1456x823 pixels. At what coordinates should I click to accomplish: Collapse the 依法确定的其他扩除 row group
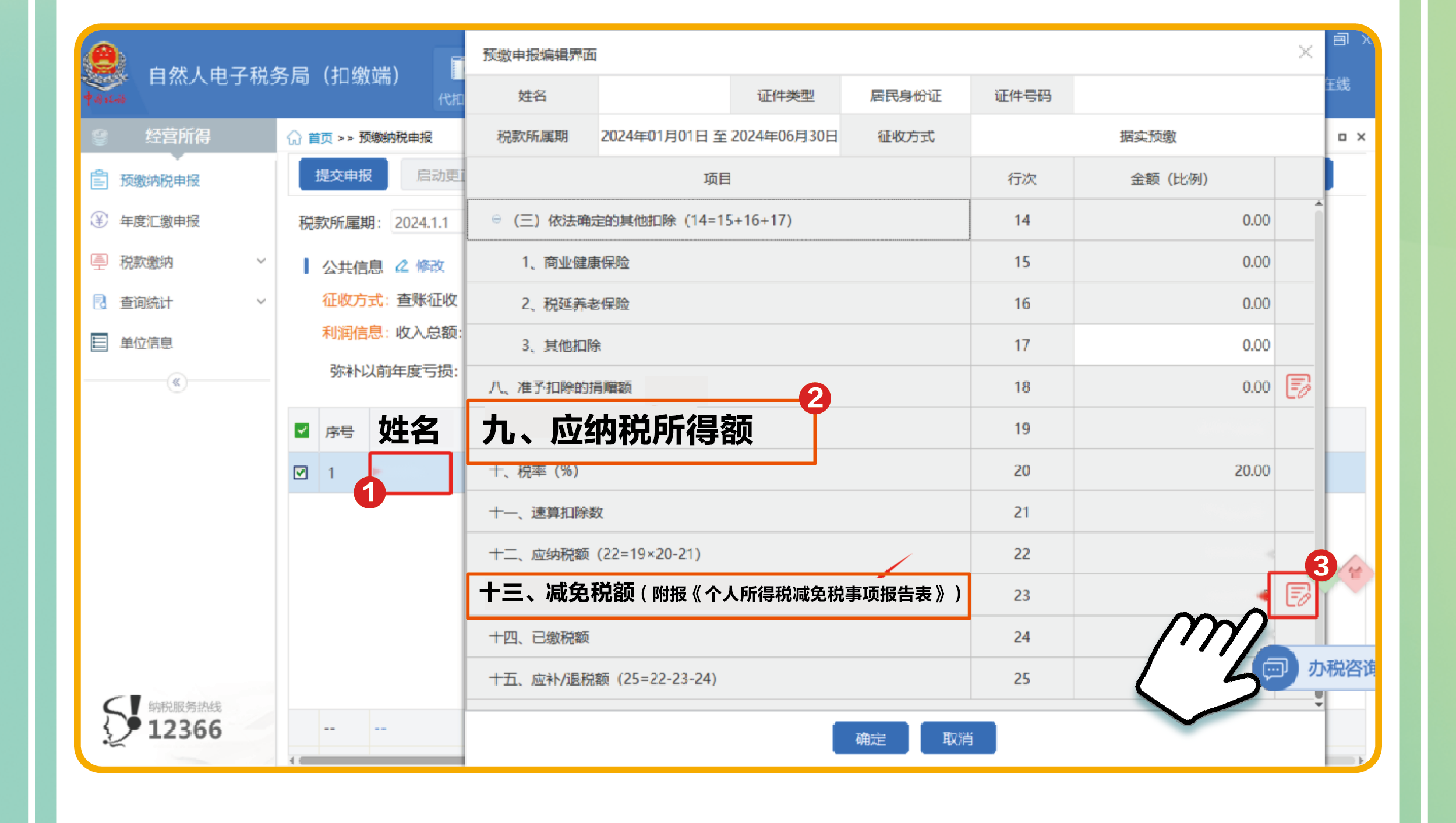[496, 220]
